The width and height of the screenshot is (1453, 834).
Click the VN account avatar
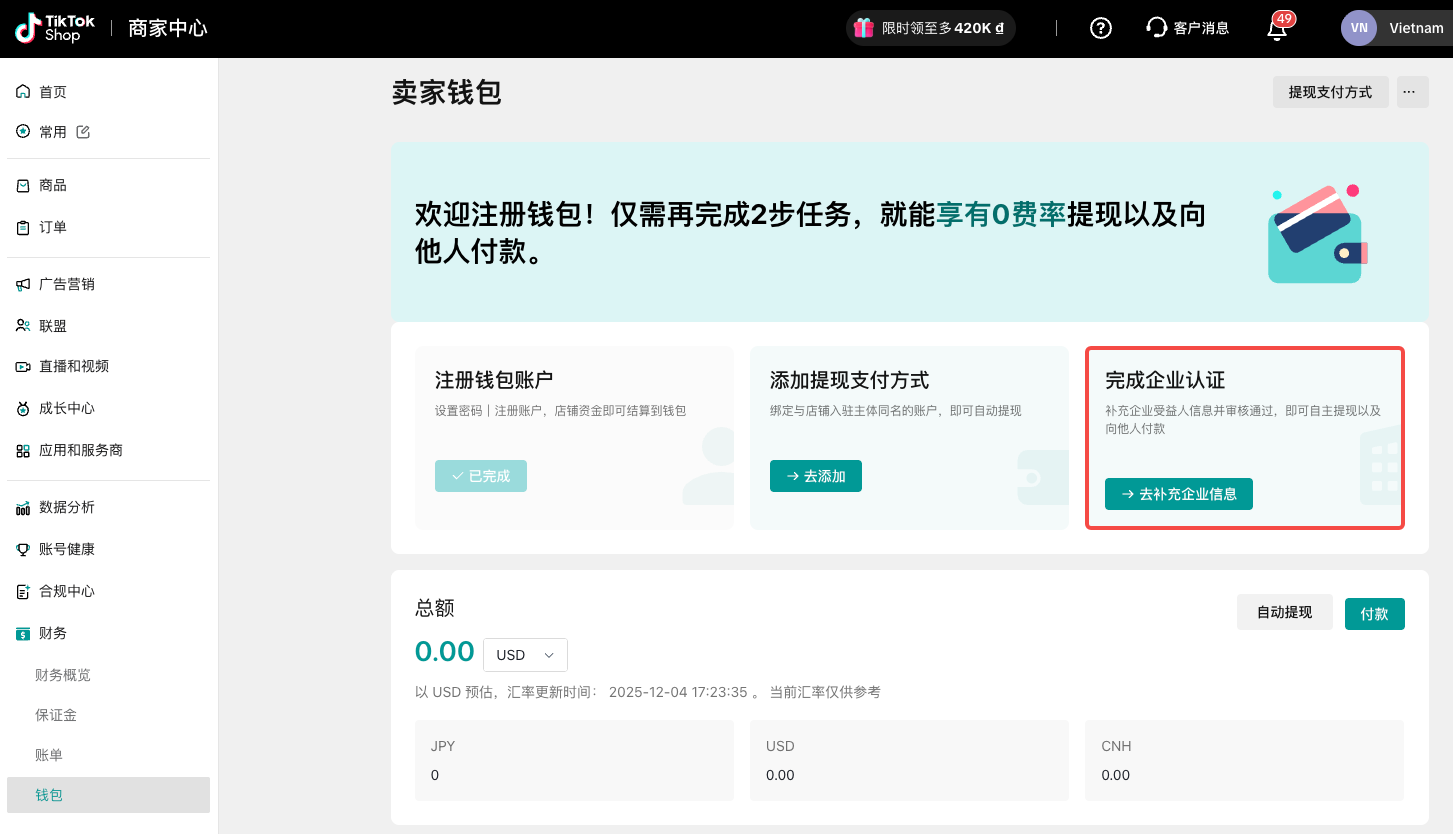[x=1358, y=28]
